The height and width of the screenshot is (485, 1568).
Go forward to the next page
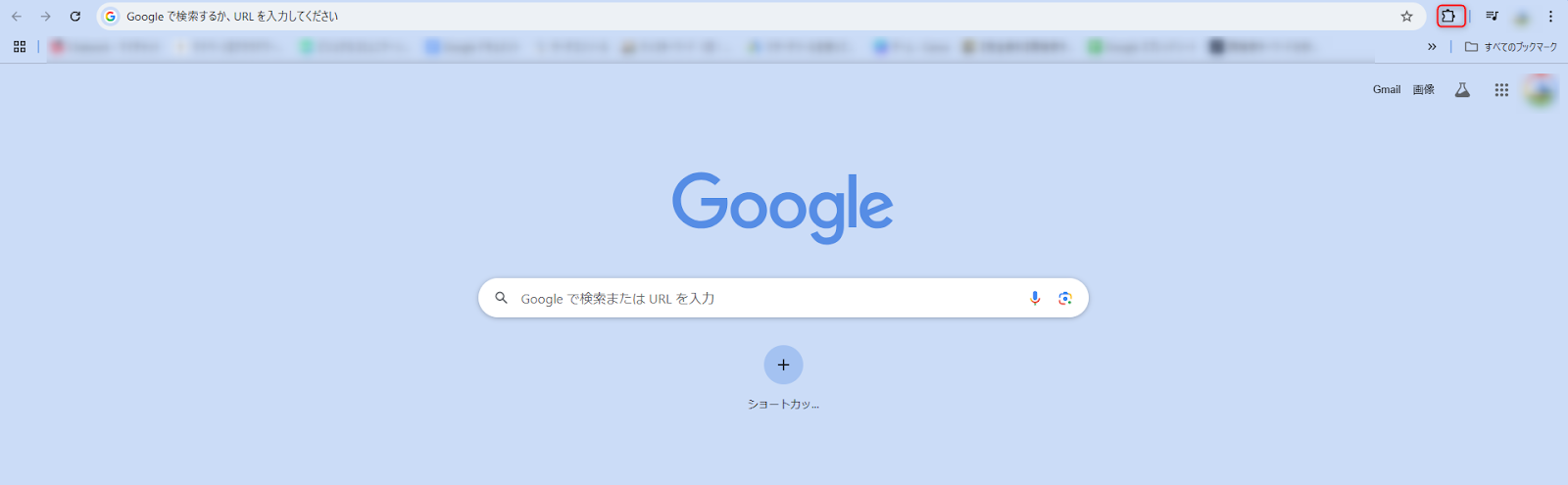click(x=46, y=17)
